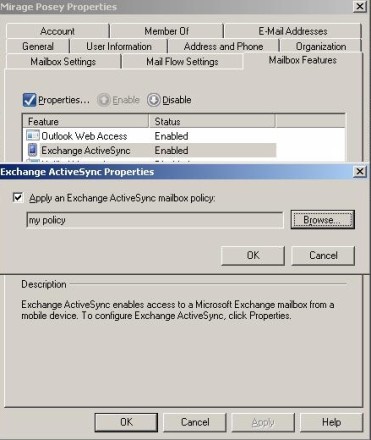Select the Outlook Web Access row text

pos(84,136)
